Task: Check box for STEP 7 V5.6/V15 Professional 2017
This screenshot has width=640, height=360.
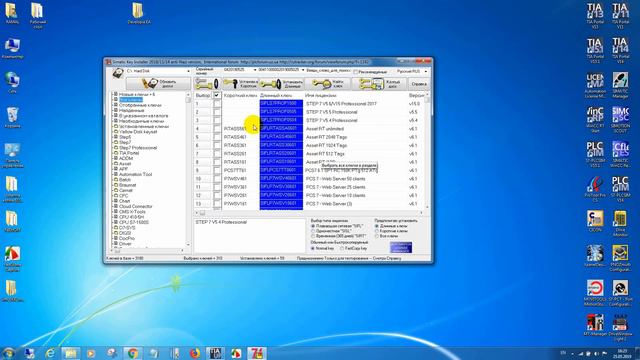Action: [217, 104]
